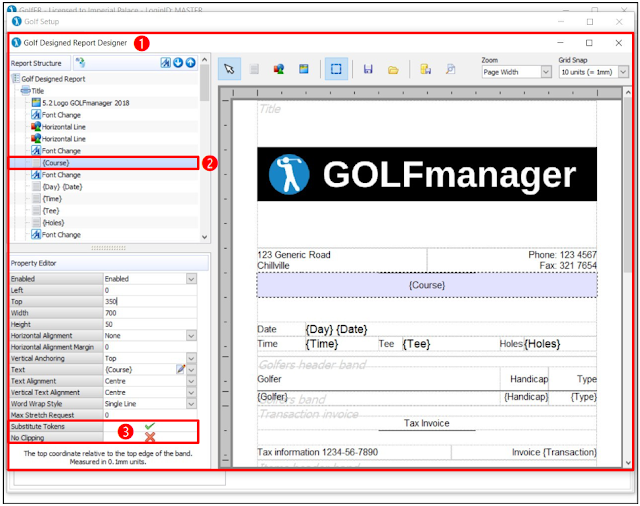Click the save-as icon in toolbar
The image size is (640, 506).
tap(425, 69)
